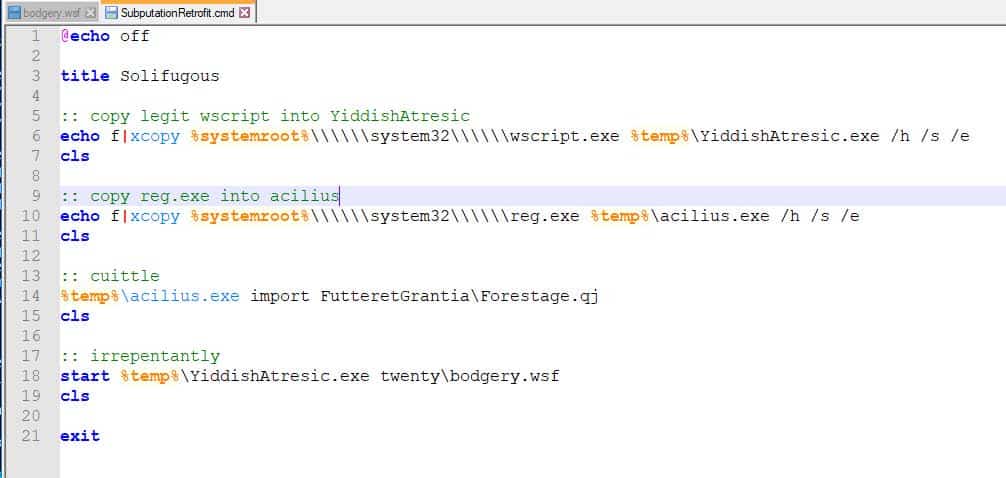Screen dimensions: 1006x478
Task: Click line number 13 in the margin
Action: [31, 276]
